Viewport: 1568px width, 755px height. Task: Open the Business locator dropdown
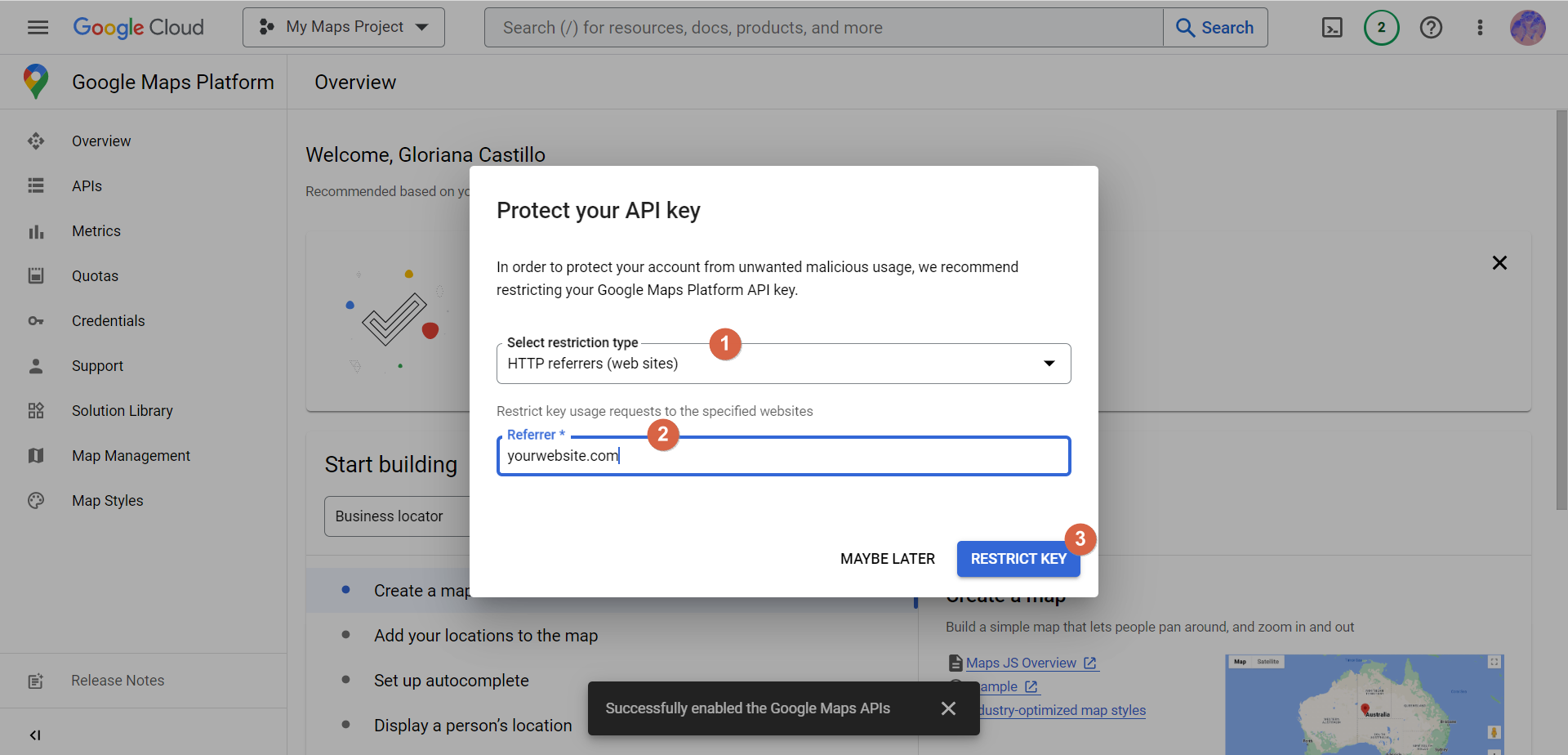[x=397, y=516]
